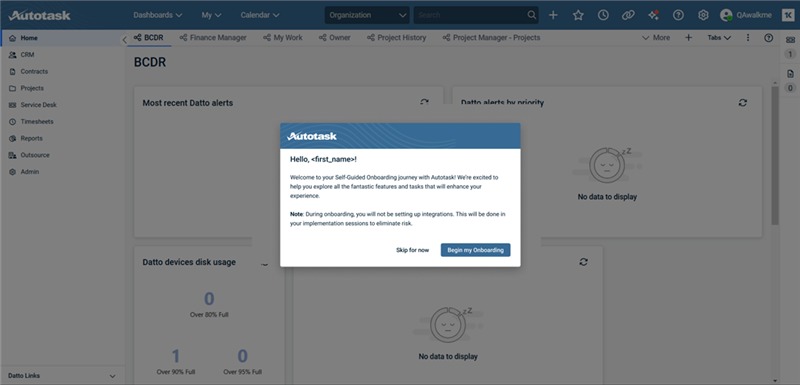Click the dashboard help circle icon
The image size is (800, 385).
[x=768, y=38]
